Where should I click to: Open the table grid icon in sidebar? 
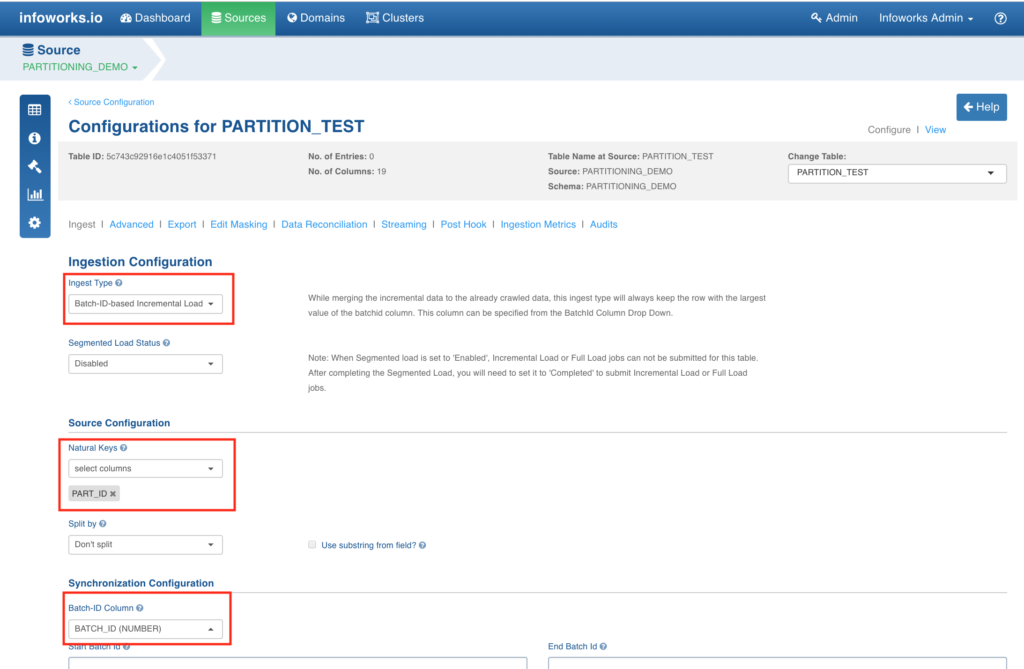point(35,110)
